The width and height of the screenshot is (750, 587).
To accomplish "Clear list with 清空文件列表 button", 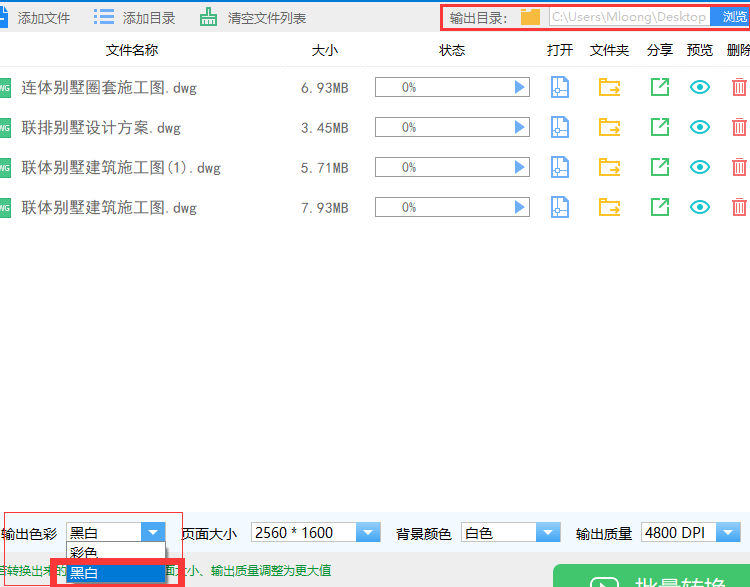I will (x=253, y=18).
